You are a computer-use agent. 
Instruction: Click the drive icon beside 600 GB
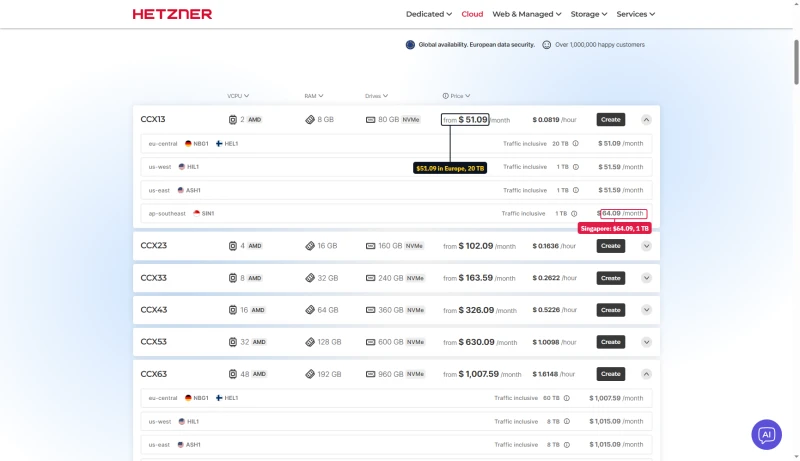370,342
